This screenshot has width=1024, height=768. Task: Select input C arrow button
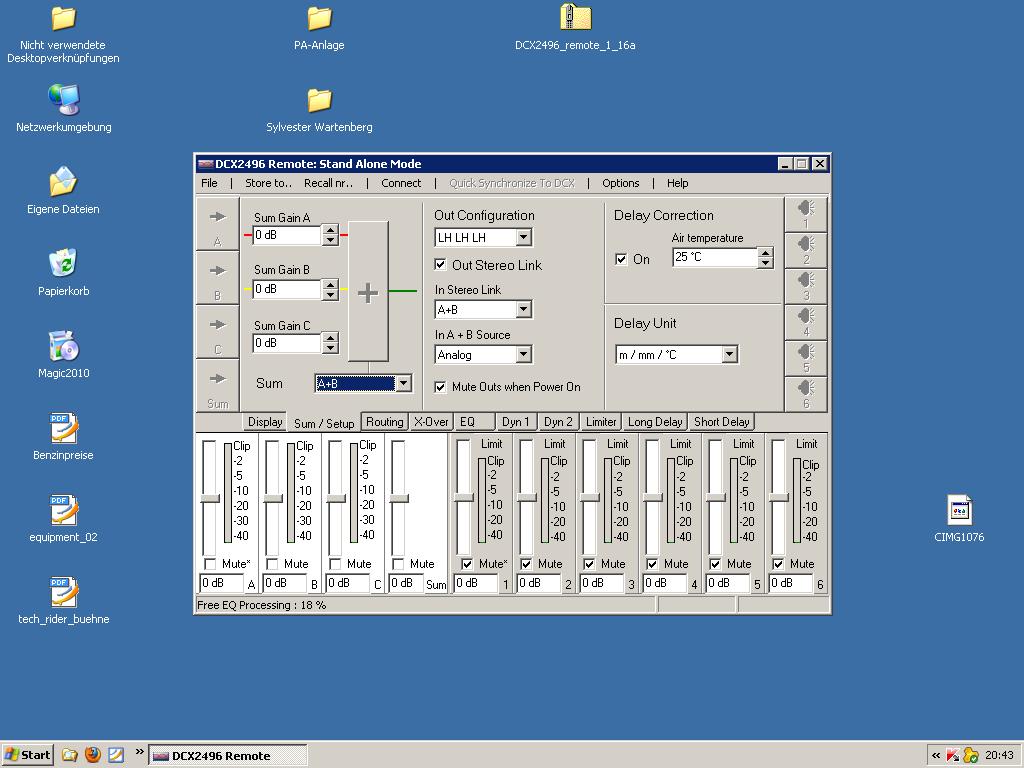point(217,332)
